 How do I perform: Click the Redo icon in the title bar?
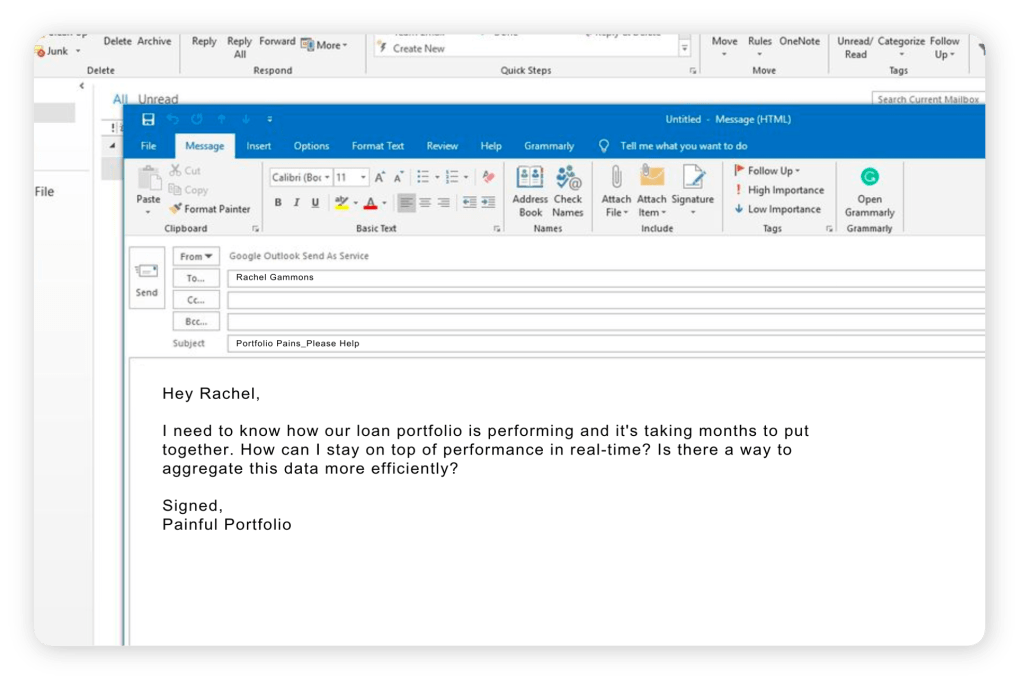(197, 120)
